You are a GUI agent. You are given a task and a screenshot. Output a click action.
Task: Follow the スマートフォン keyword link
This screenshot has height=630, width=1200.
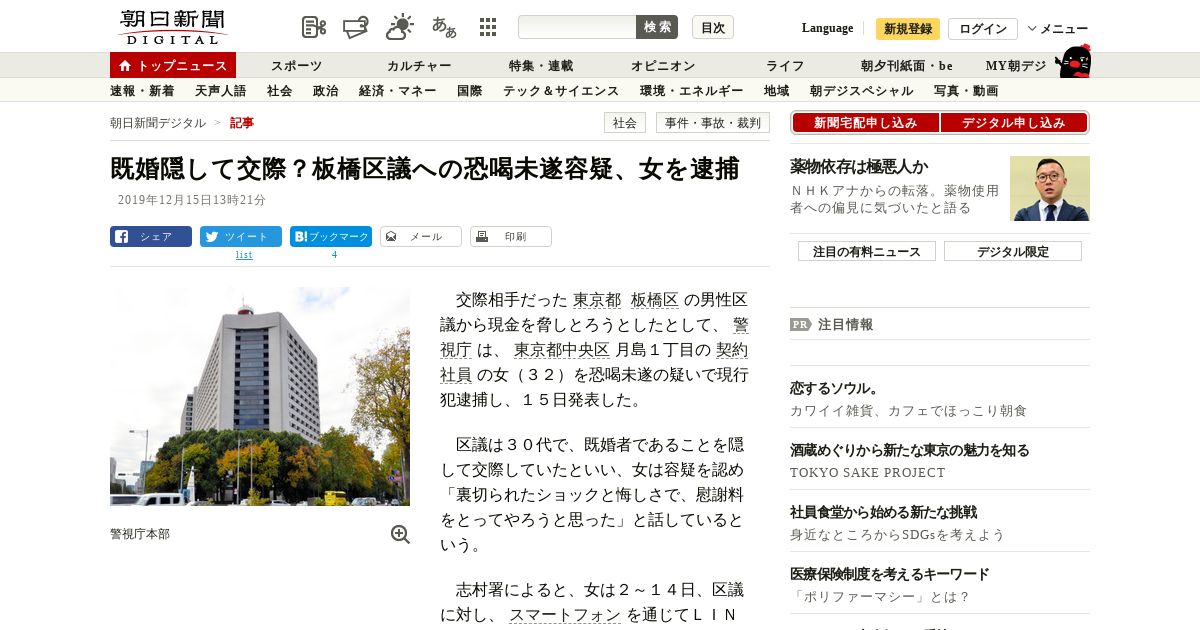565,615
